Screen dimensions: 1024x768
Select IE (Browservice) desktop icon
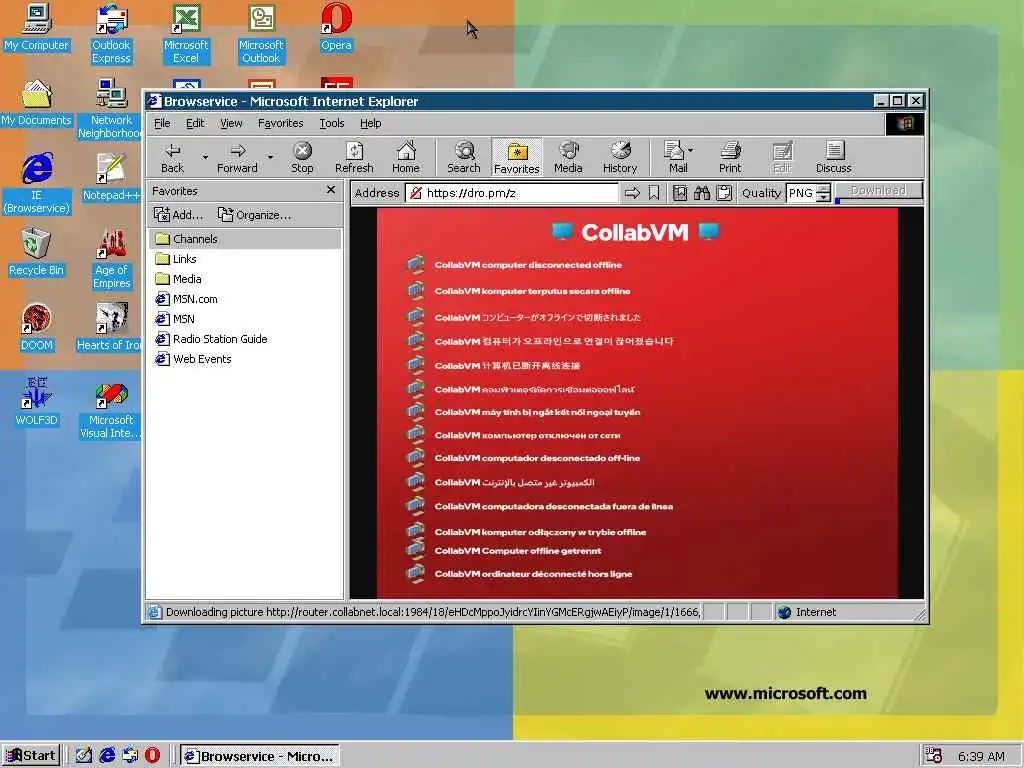click(x=37, y=184)
